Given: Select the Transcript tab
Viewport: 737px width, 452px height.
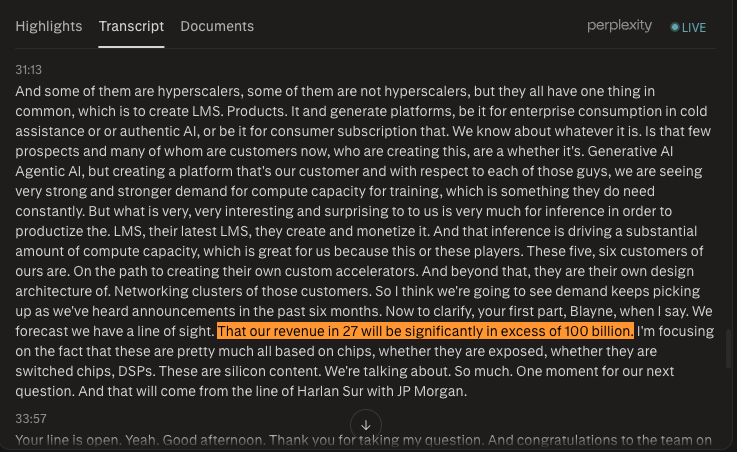Looking at the screenshot, I should 131,26.
